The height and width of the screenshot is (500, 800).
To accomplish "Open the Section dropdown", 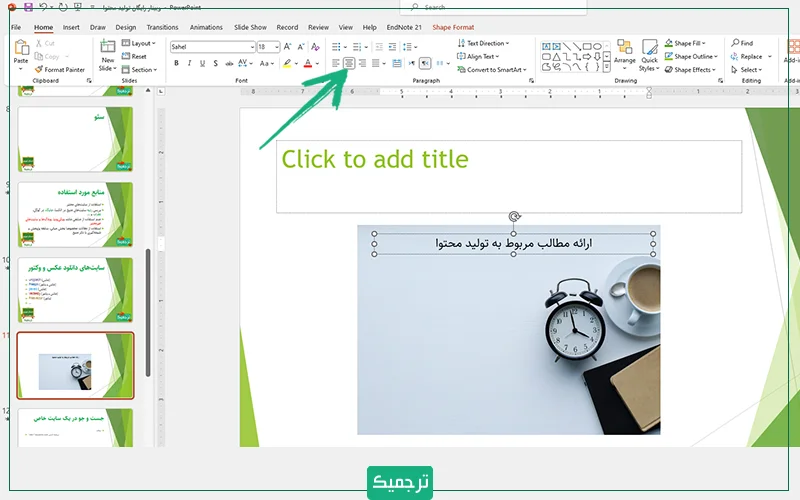I will [139, 69].
